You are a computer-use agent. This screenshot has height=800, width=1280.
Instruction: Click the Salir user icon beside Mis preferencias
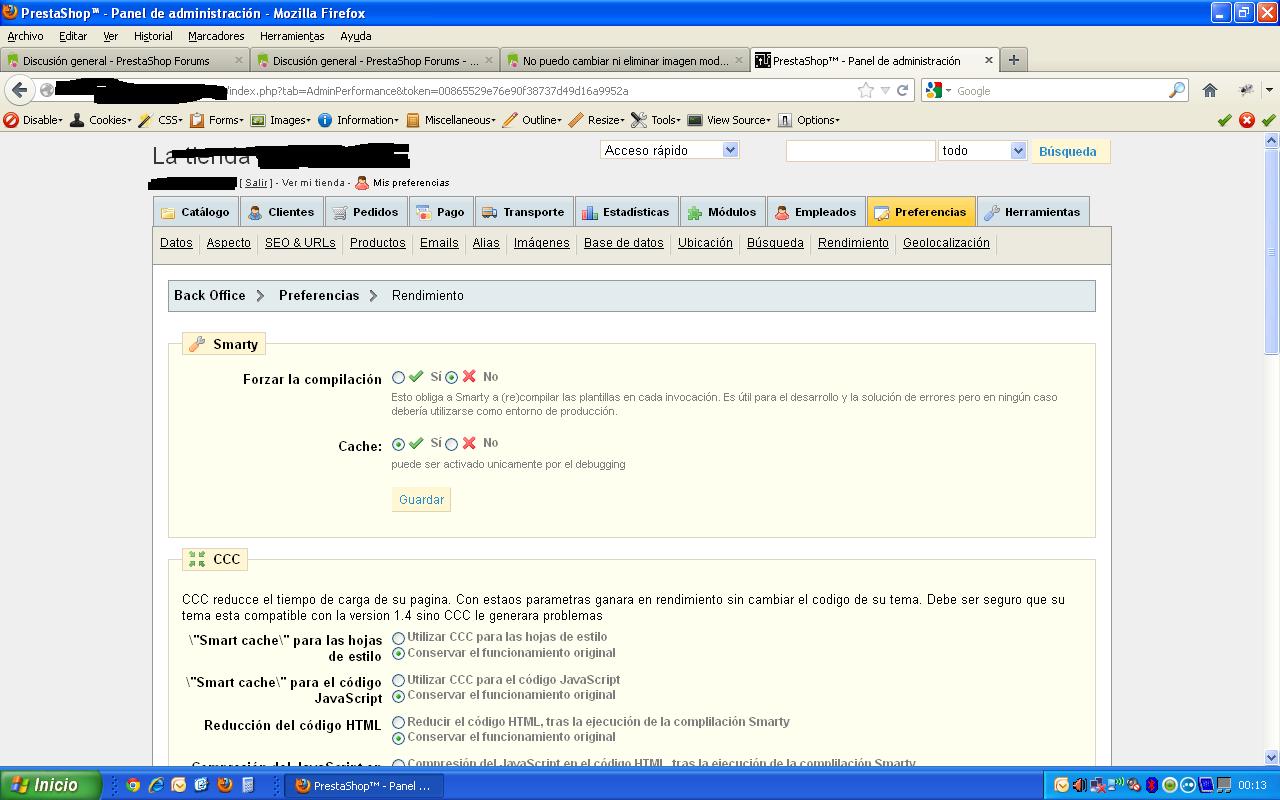point(362,182)
